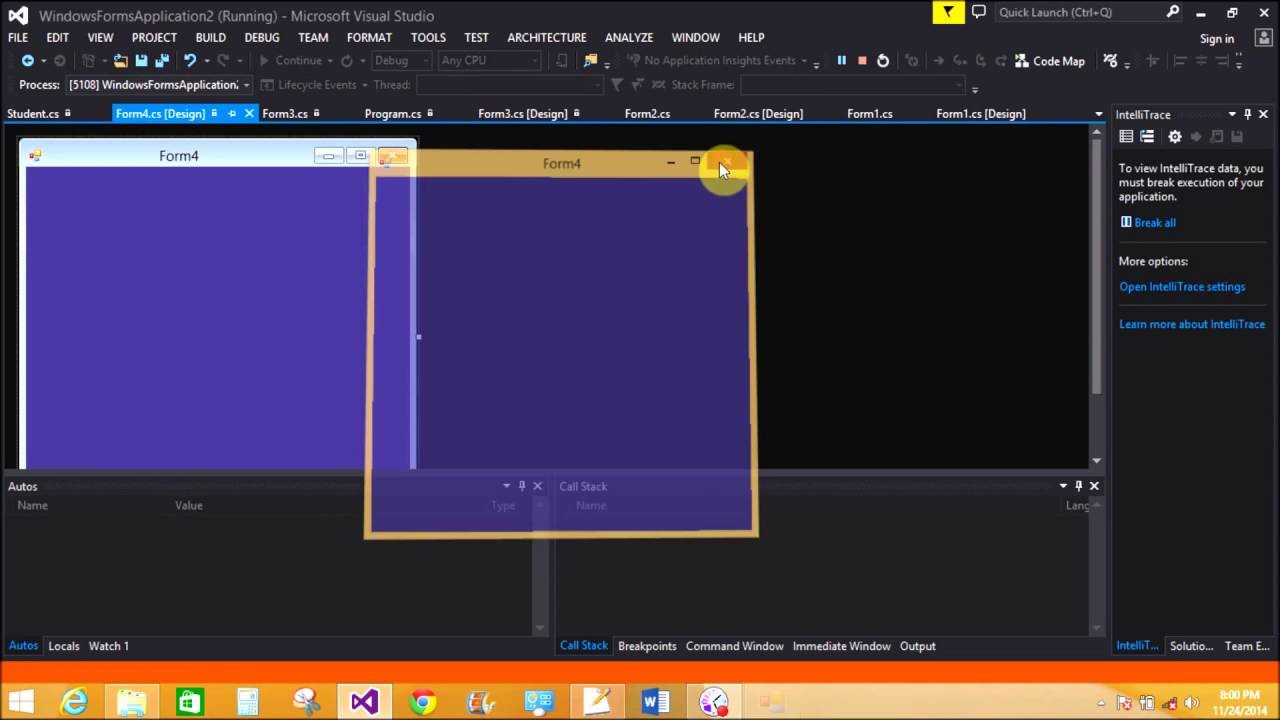1280x720 pixels.
Task: Open Internet Explorer from the taskbar
Action: point(75,702)
